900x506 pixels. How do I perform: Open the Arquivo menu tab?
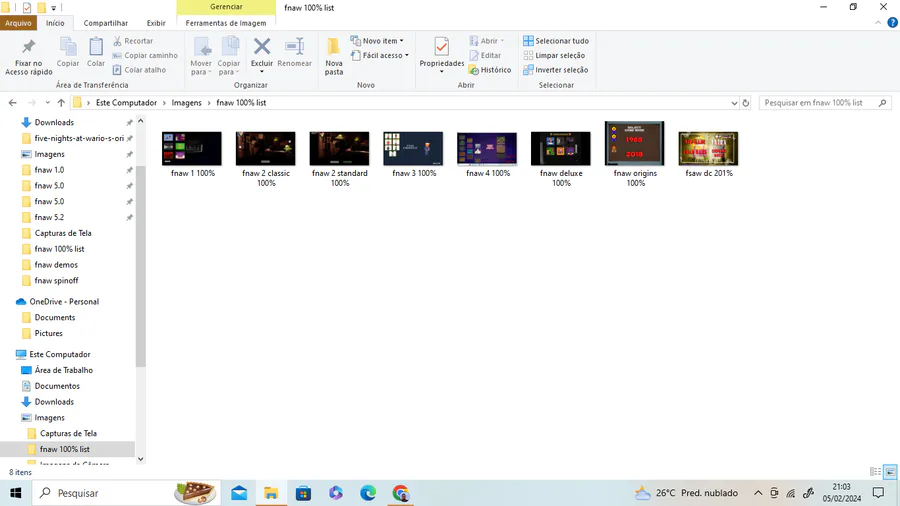point(18,23)
